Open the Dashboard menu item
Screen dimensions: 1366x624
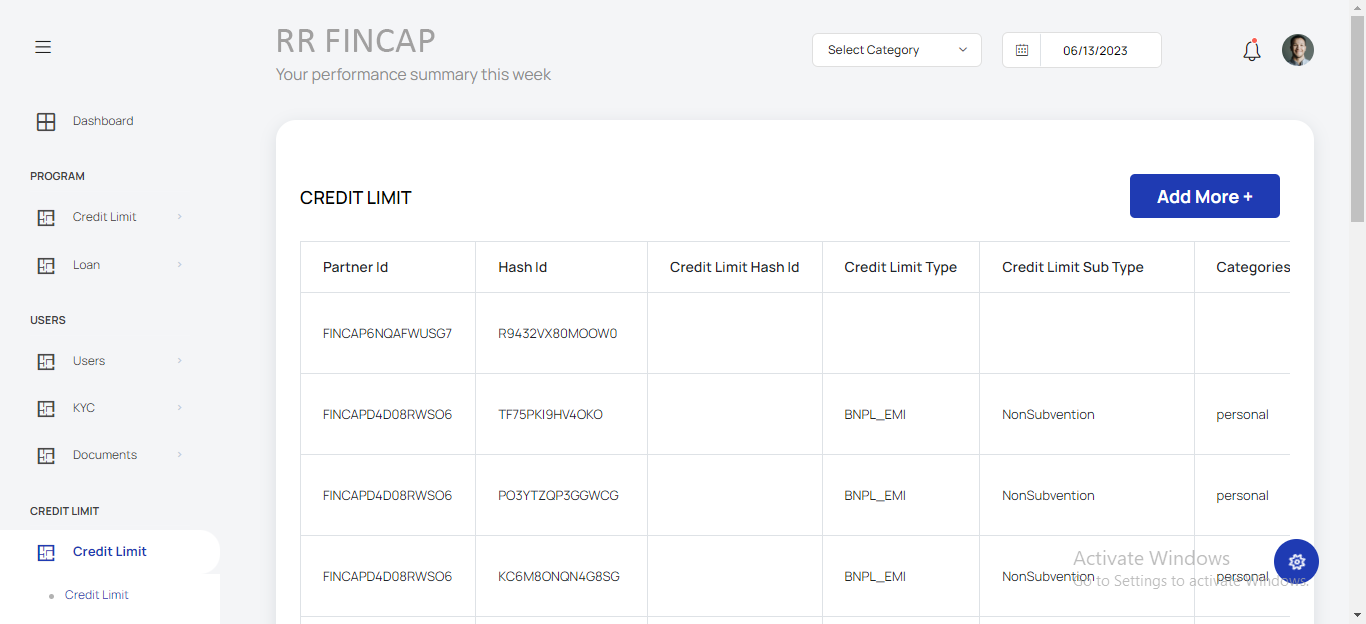point(103,121)
